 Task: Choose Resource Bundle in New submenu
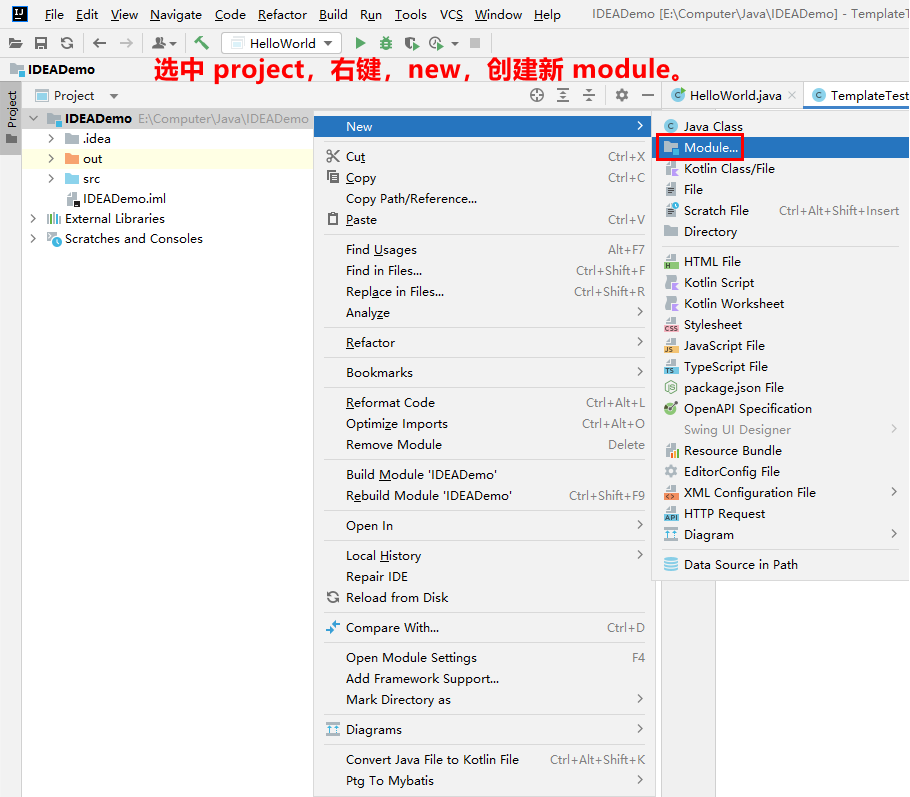(x=780, y=450)
